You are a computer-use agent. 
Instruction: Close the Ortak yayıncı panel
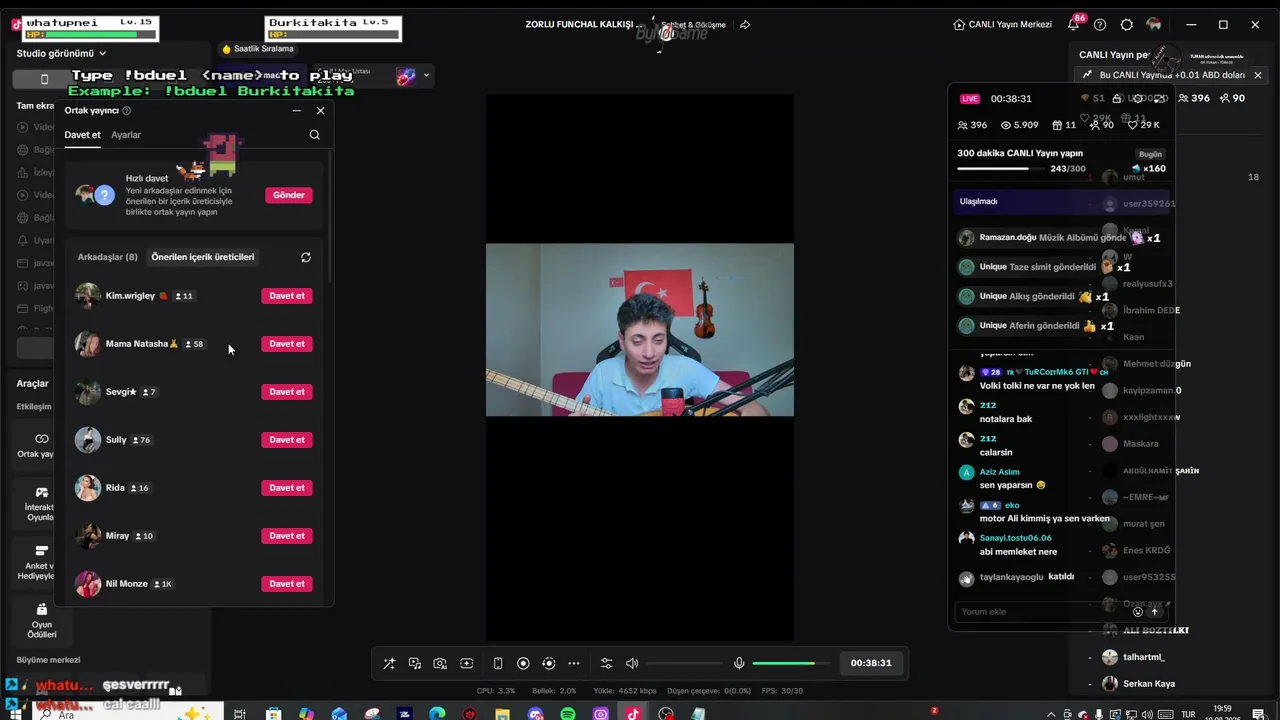coord(320,110)
